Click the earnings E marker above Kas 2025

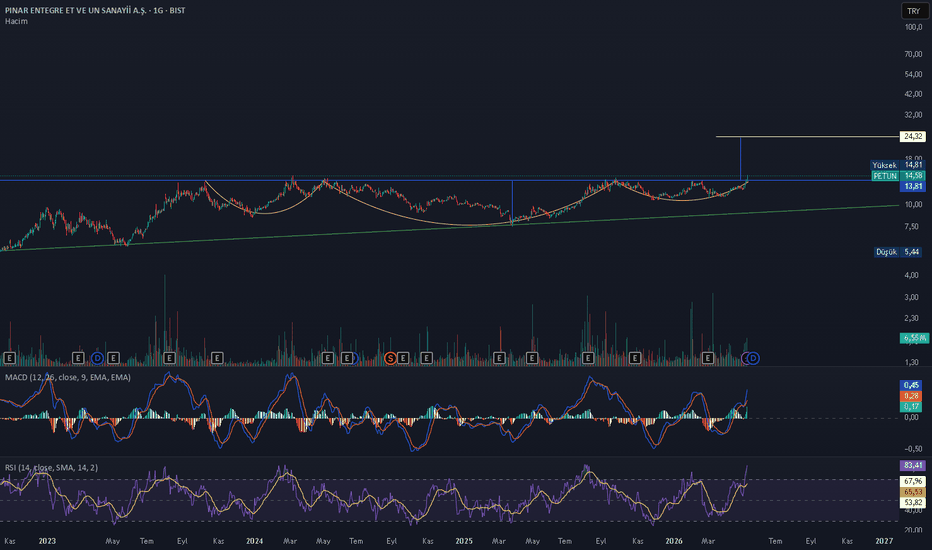click(x=635, y=357)
